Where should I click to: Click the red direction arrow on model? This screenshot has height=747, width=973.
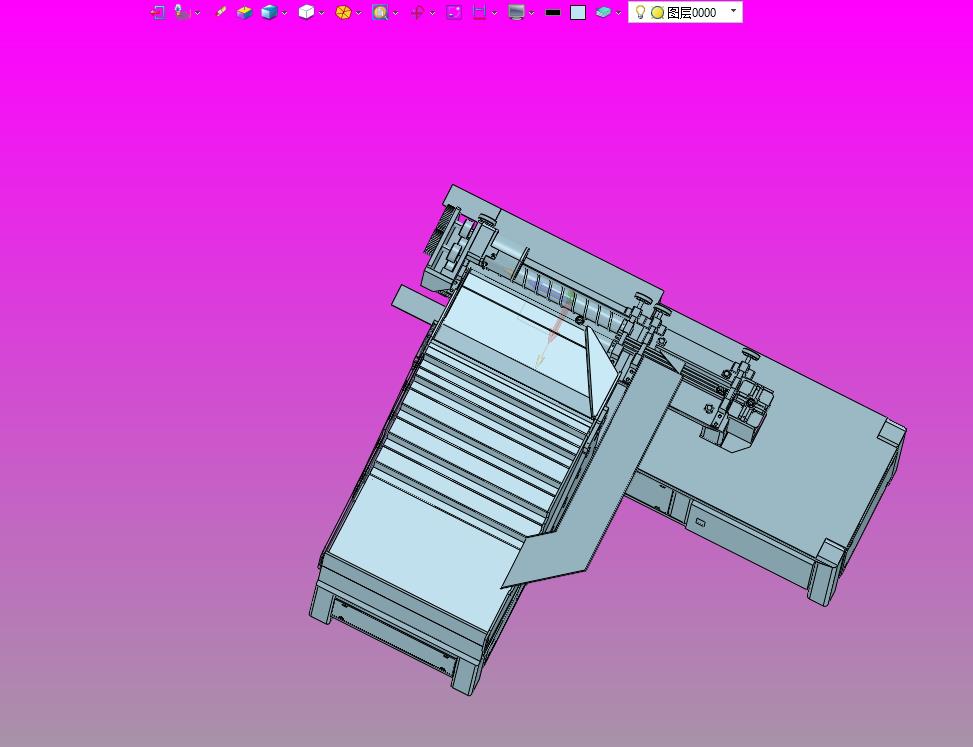pyautogui.click(x=558, y=323)
